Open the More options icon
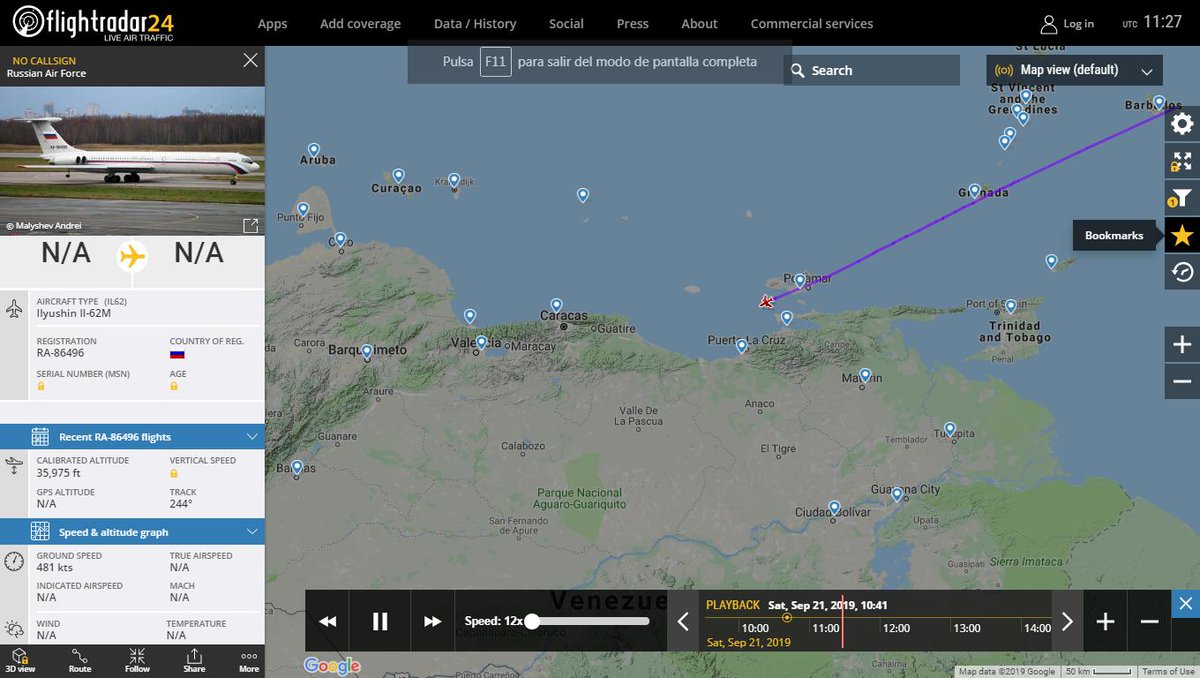 pos(249,660)
